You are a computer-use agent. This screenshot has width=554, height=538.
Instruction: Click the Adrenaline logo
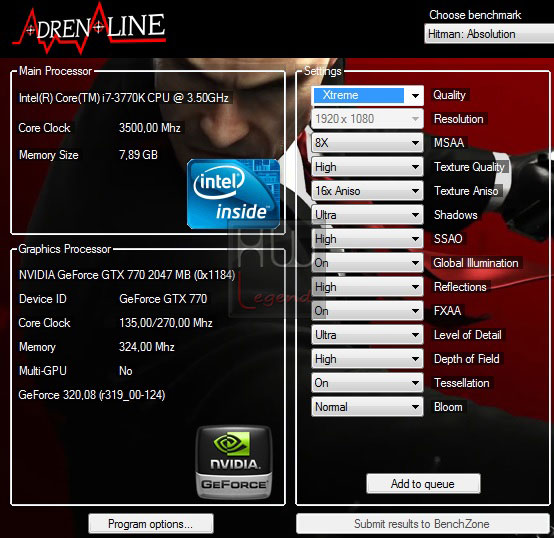89,29
